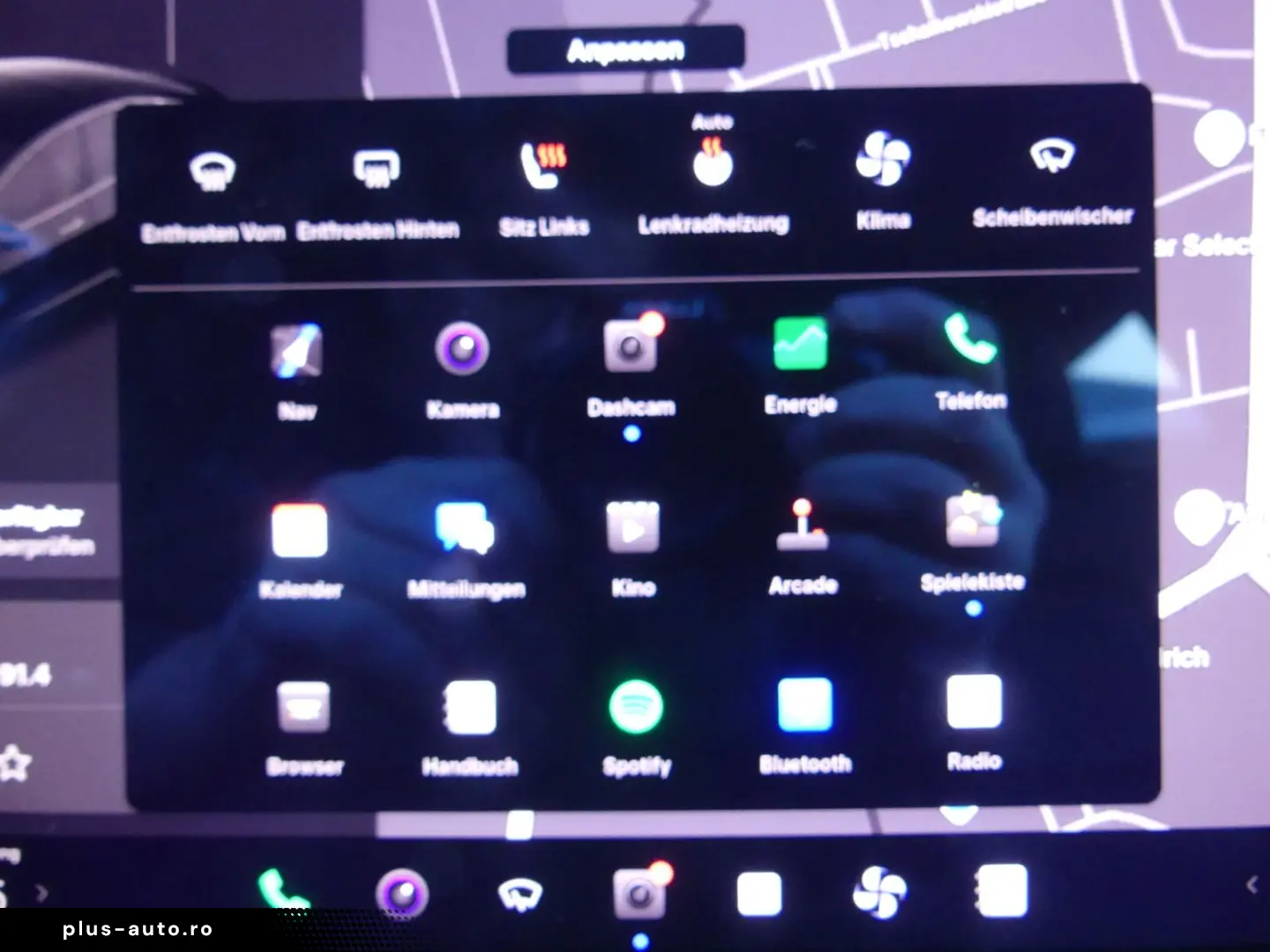Toggle Entfrosten Vorn front defrost
Image resolution: width=1270 pixels, height=952 pixels.
tap(213, 173)
